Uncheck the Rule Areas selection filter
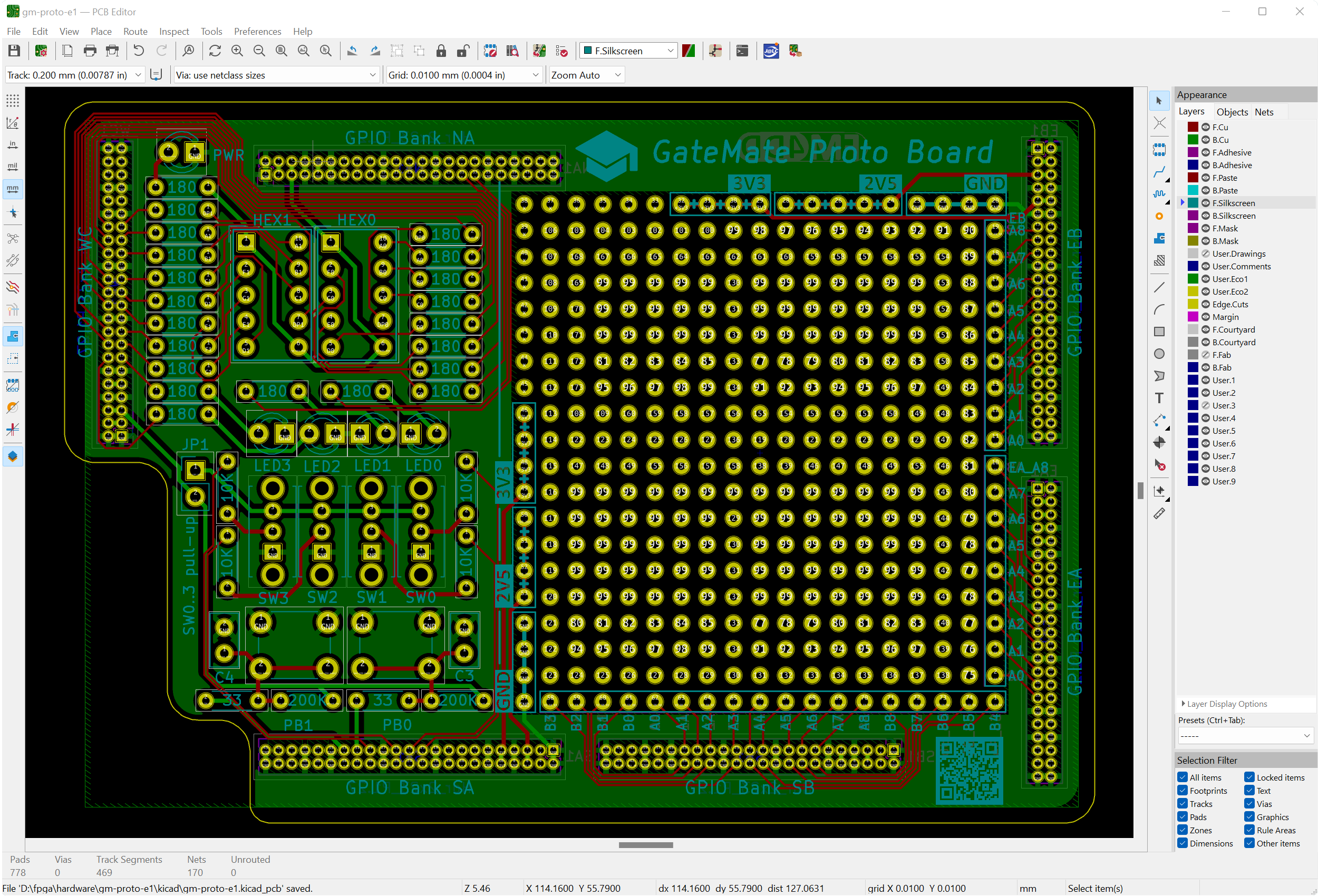 click(1249, 830)
